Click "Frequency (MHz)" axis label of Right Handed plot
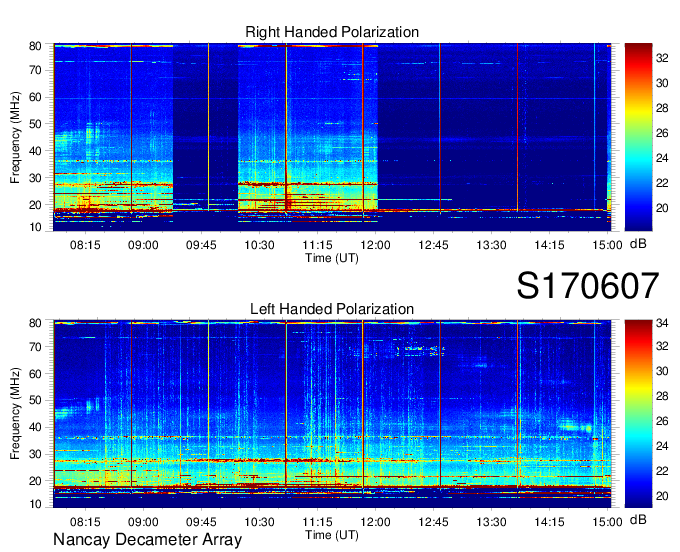Image resolution: width=680 pixels, height=552 pixels. [15, 137]
